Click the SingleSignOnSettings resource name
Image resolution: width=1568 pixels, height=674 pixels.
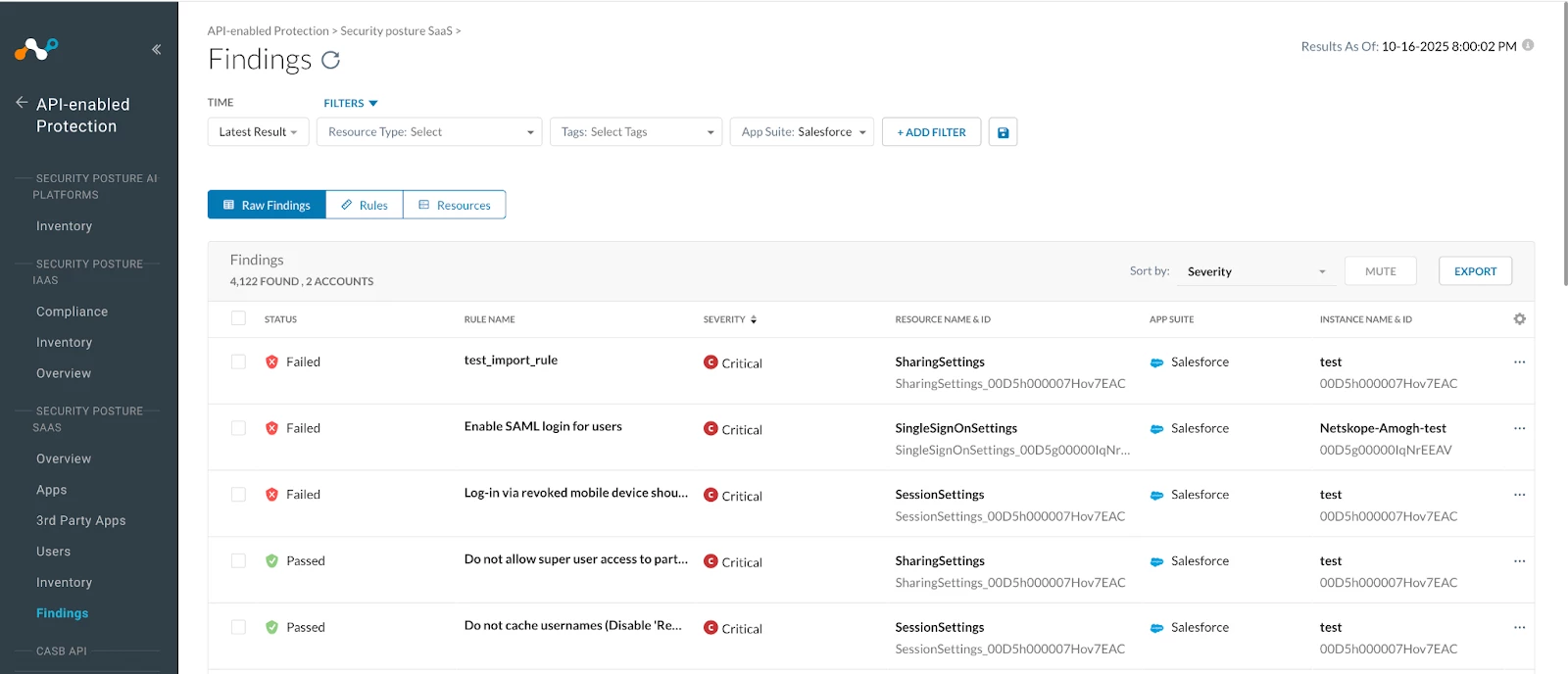tap(956, 428)
